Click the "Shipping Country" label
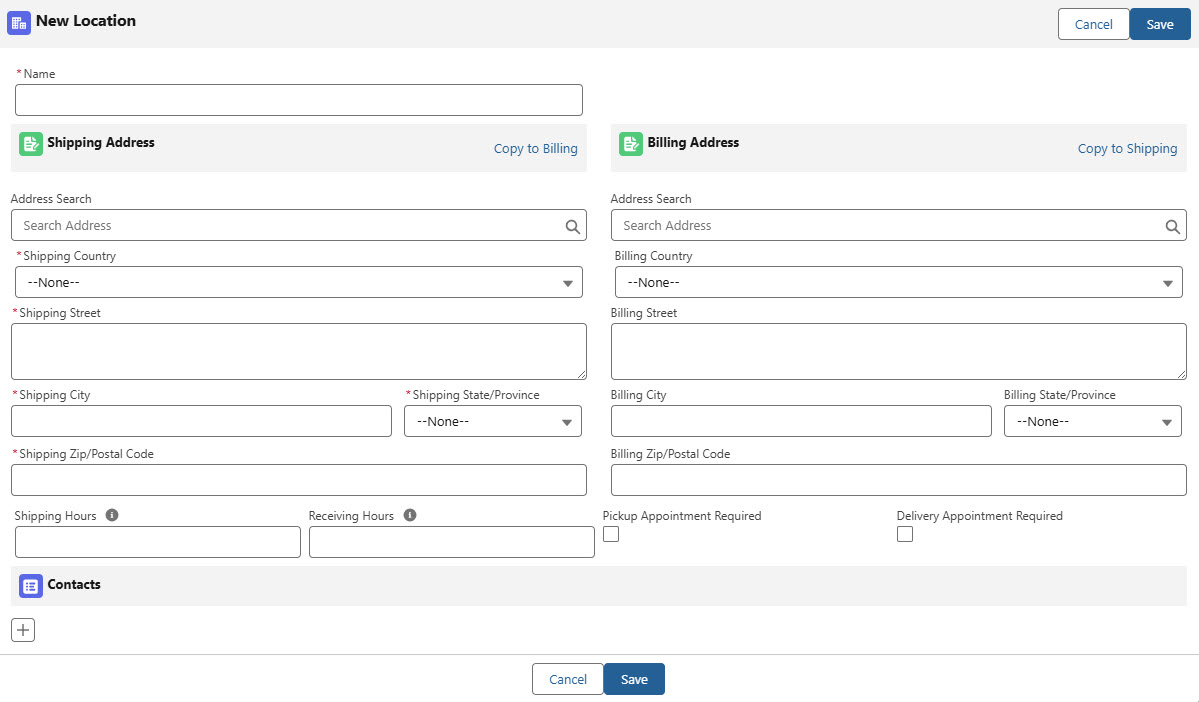The height and width of the screenshot is (702, 1199). tap(70, 255)
